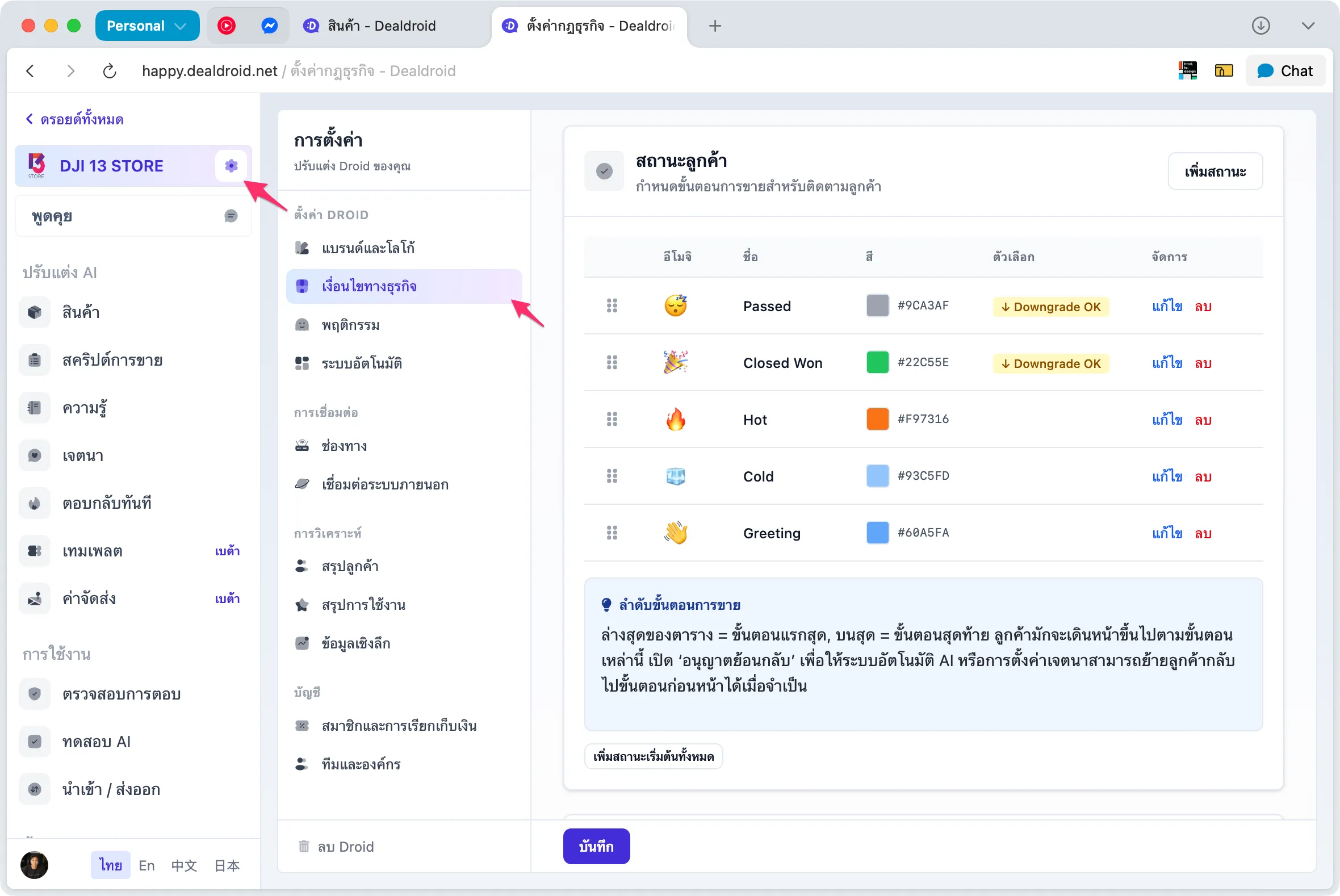Open the chat bubble icon beside พูดคุย
The width and height of the screenshot is (1340, 896).
(x=231, y=215)
